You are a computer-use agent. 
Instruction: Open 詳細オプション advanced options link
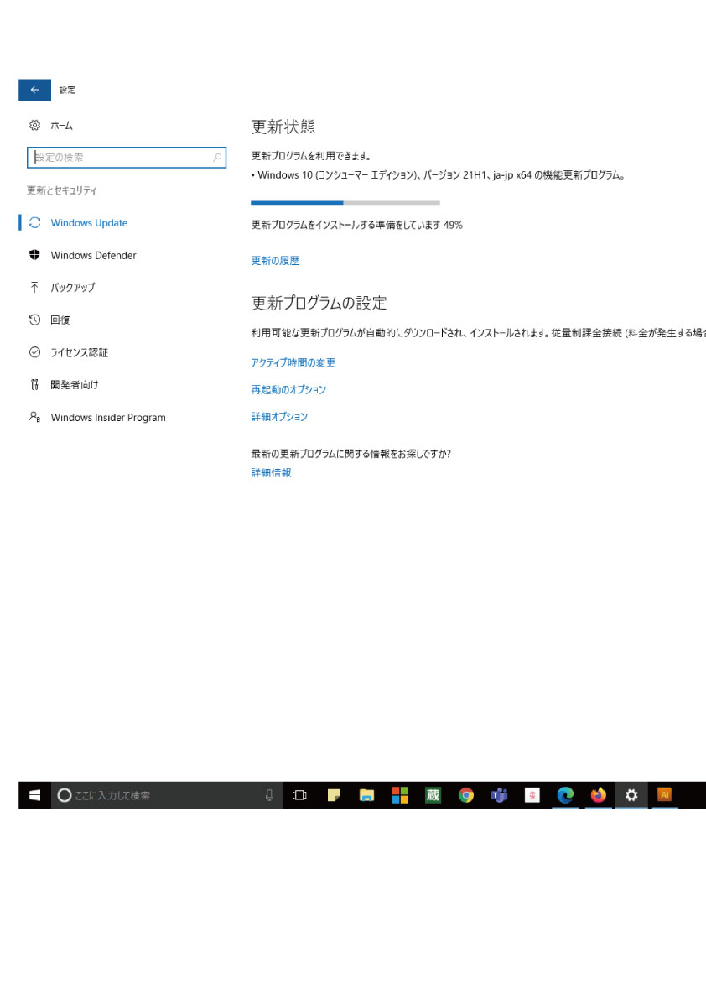pyautogui.click(x=279, y=417)
